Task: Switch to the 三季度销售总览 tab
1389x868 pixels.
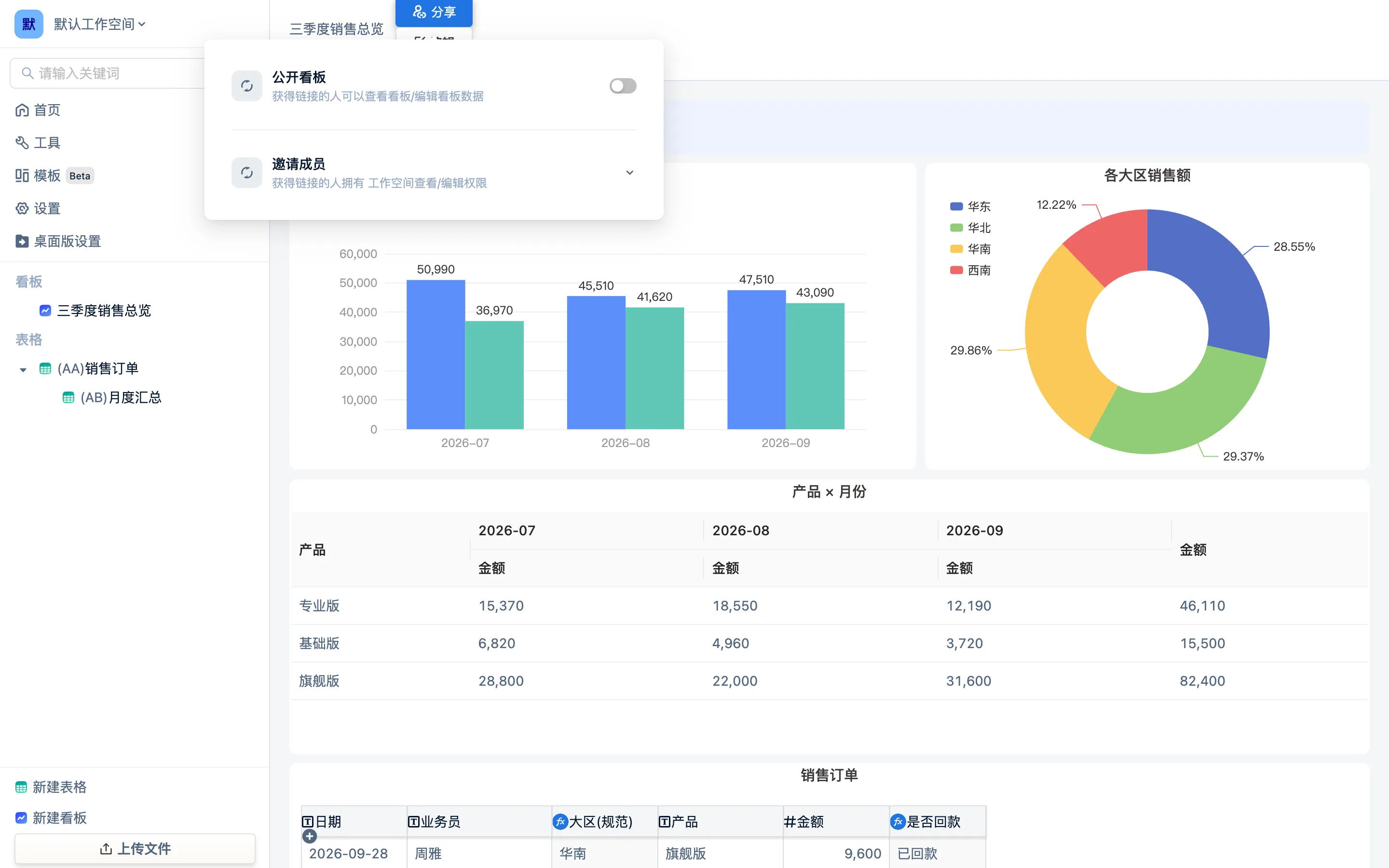Action: tap(336, 29)
